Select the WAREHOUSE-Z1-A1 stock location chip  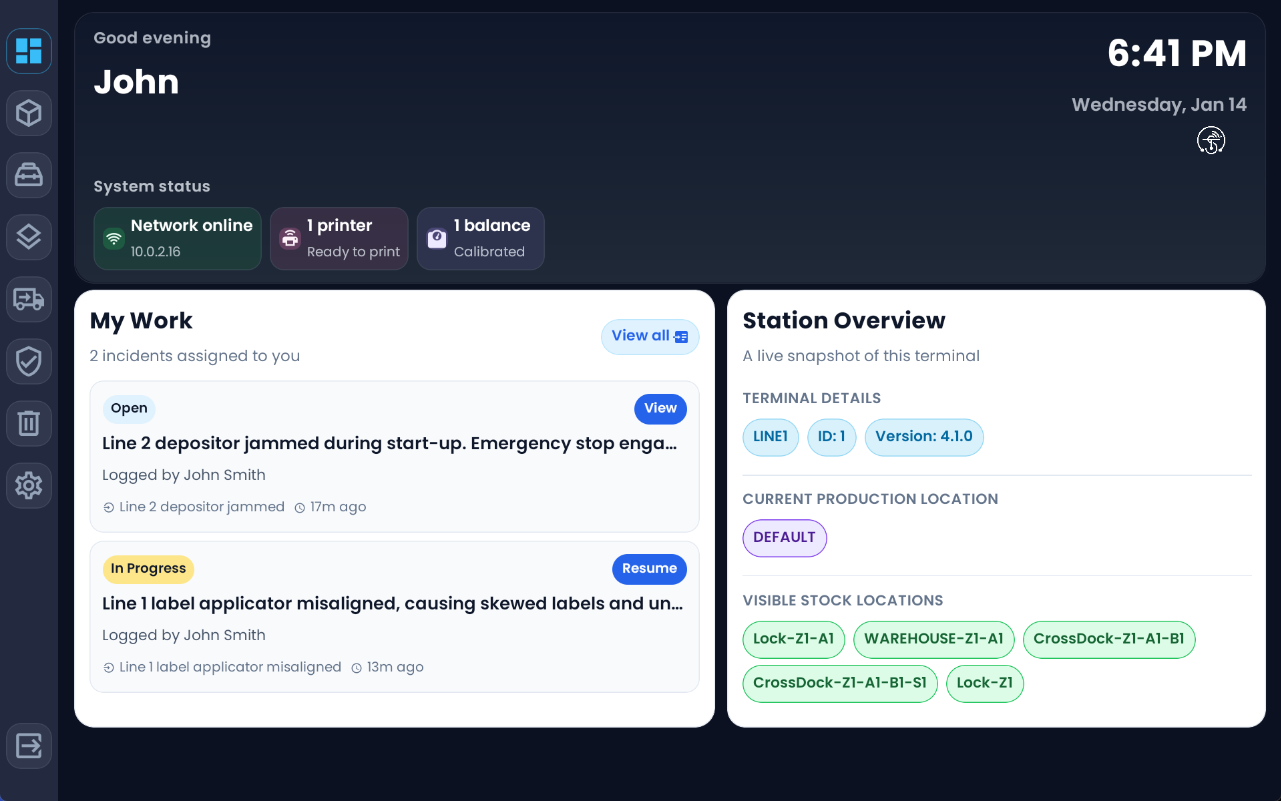933,639
